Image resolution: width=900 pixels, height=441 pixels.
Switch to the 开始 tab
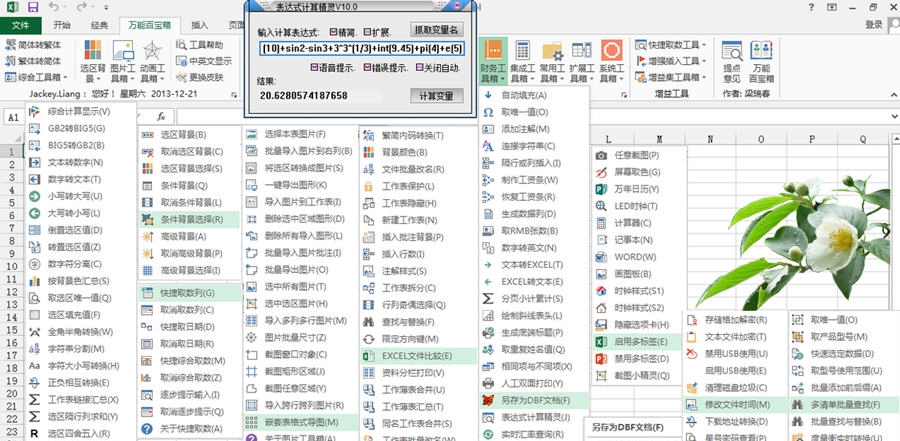[62, 25]
